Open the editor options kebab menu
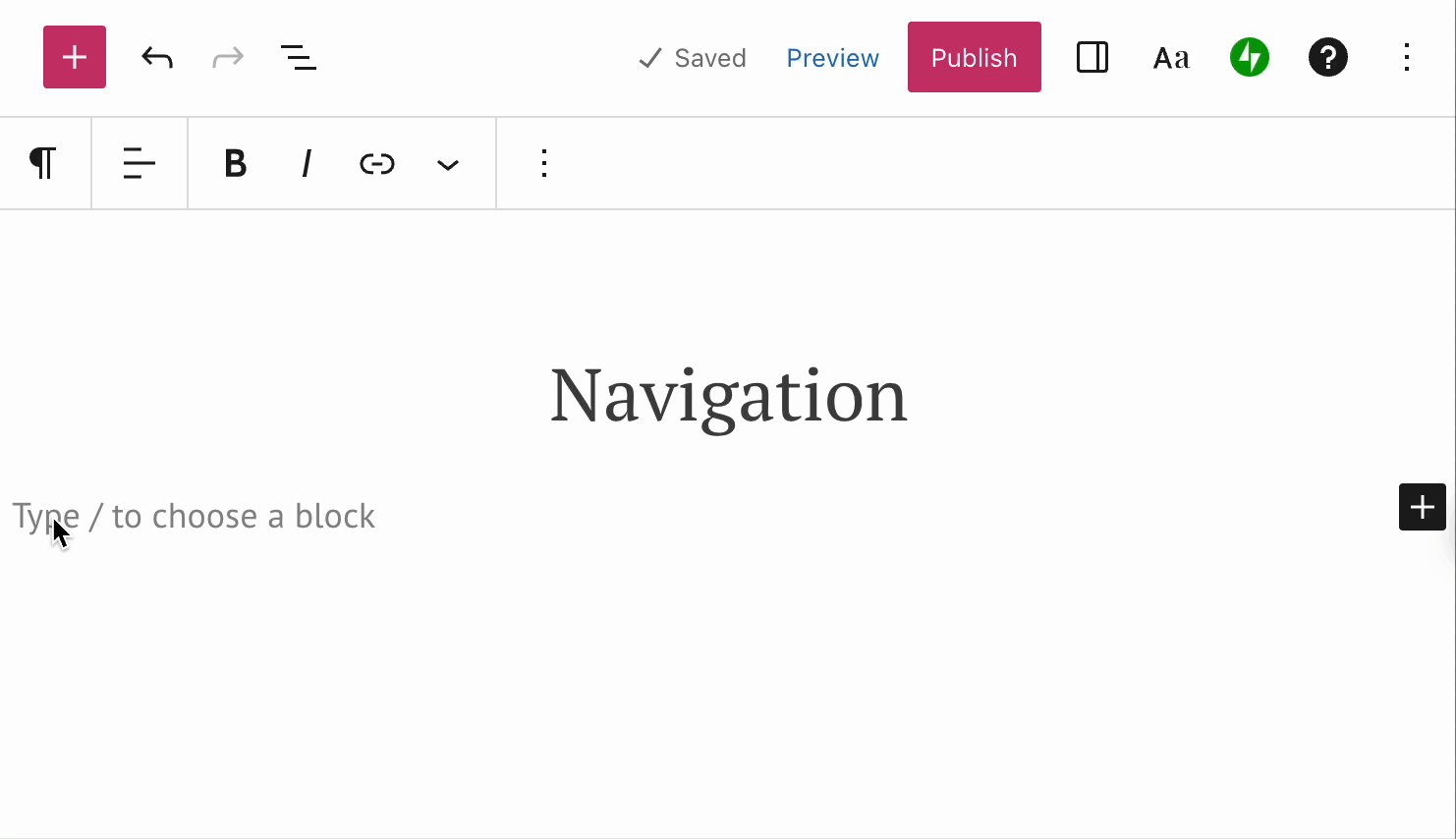1456x839 pixels. 1407,57
